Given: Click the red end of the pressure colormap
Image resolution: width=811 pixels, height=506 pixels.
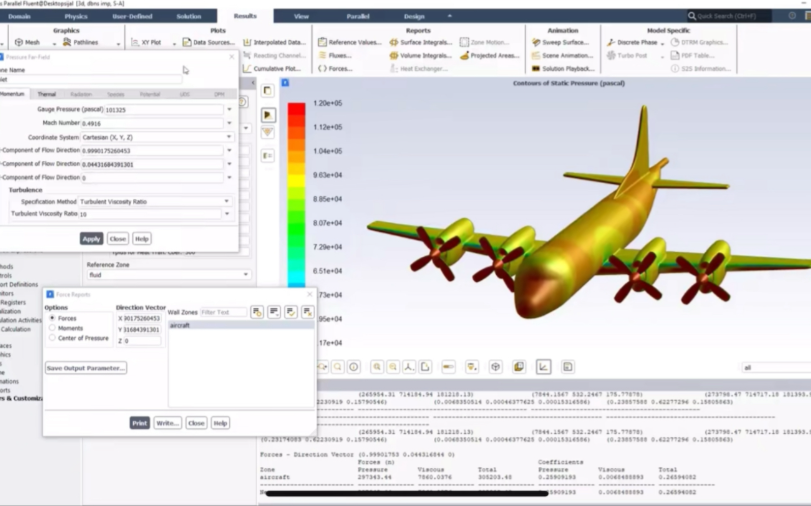Looking at the screenshot, I should click(296, 114).
